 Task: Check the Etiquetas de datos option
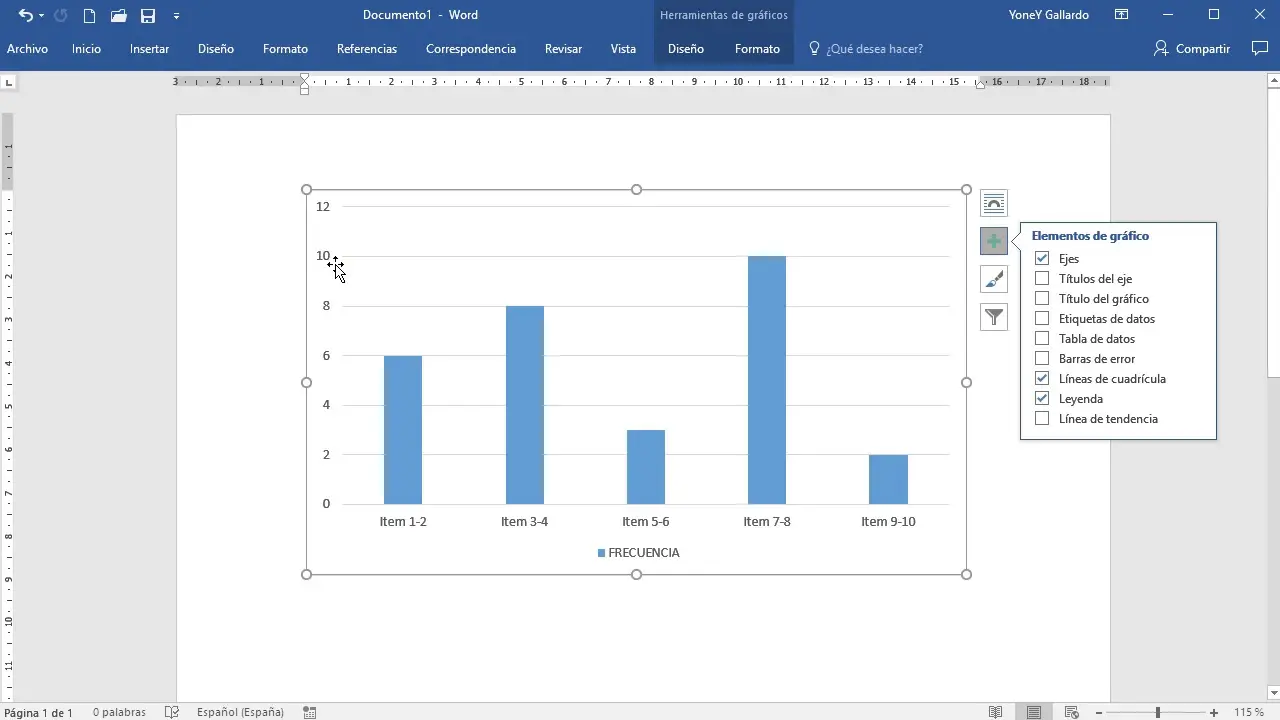click(x=1042, y=319)
